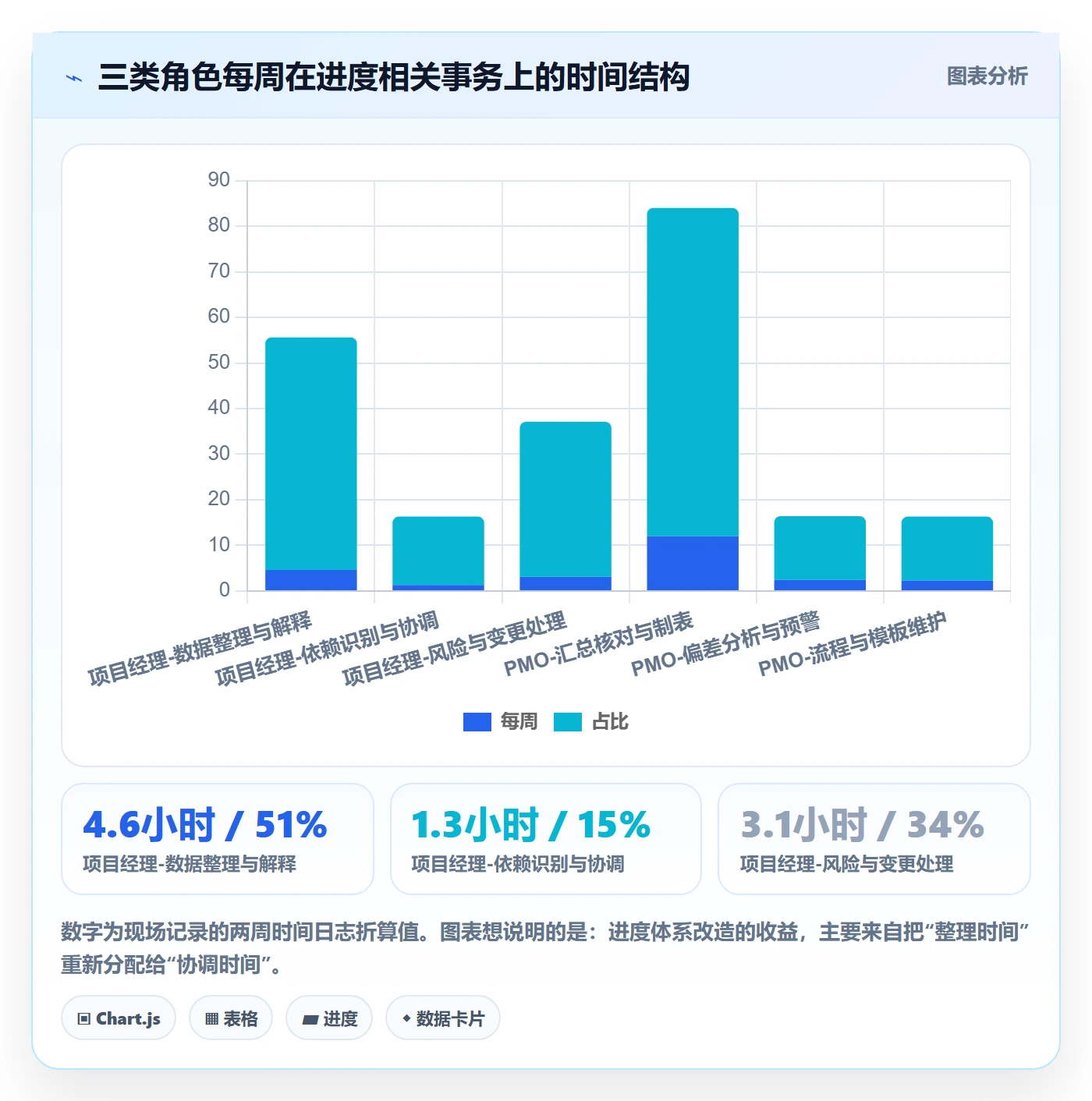Click the 进度 tag
Viewport: 1092px width, 1101px height.
point(329,1018)
